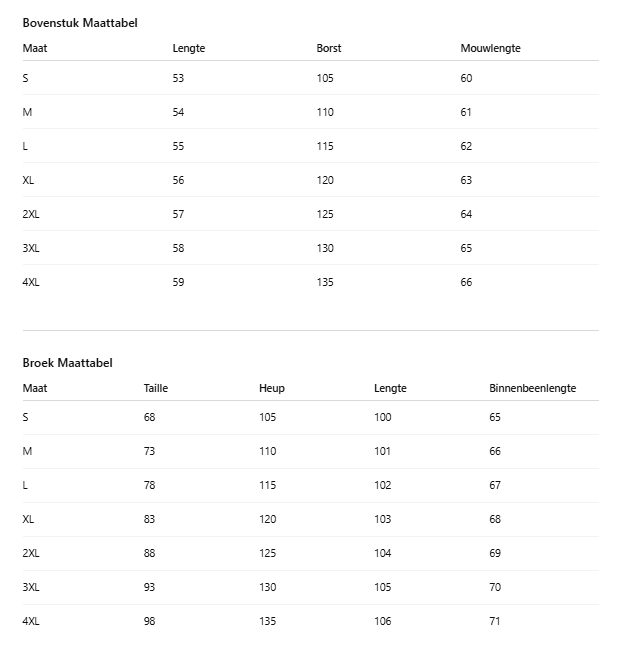Click Mouwlengte value 66
The image size is (627, 663).
pyautogui.click(x=466, y=282)
